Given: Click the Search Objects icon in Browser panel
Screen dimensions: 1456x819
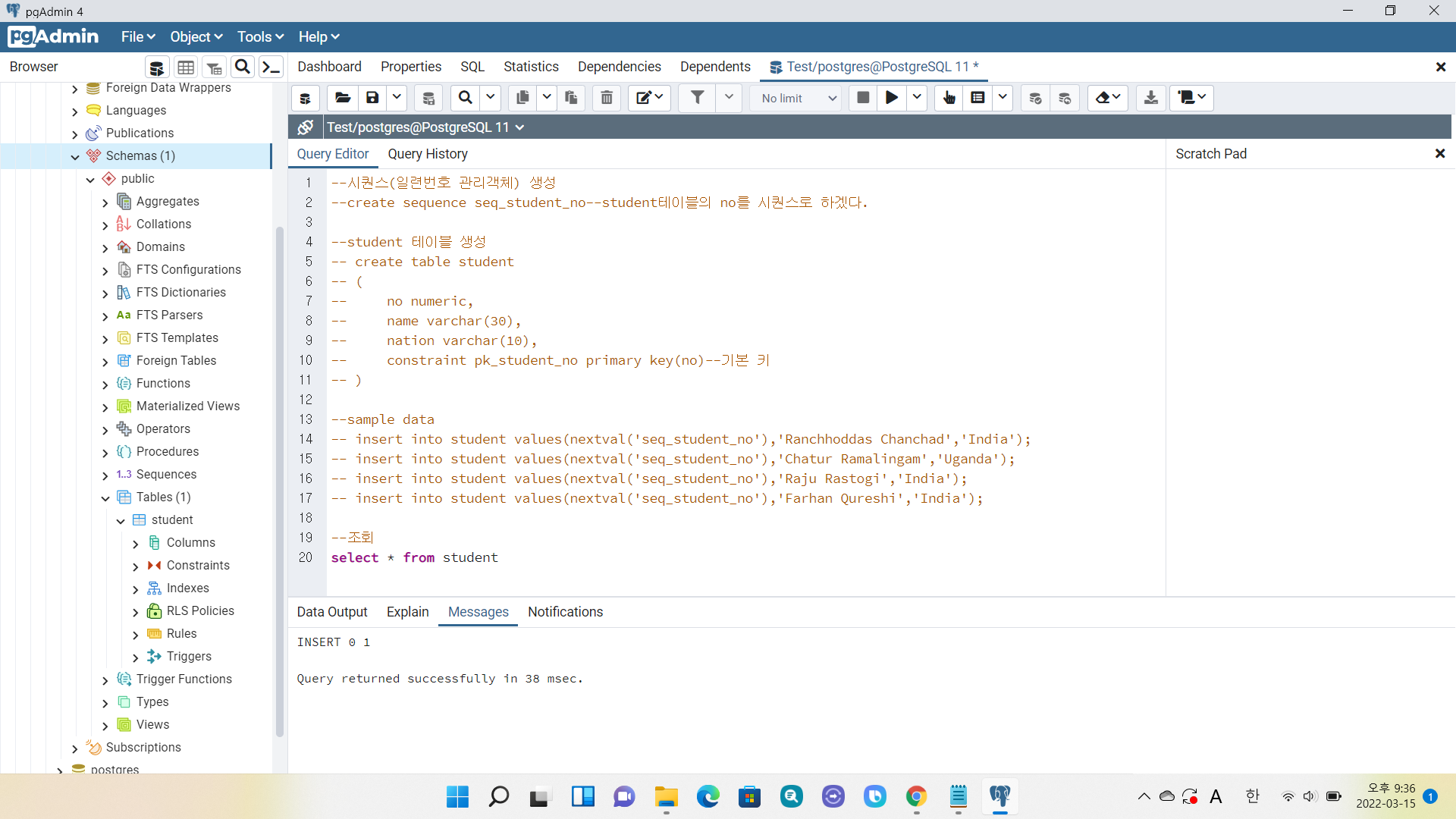Looking at the screenshot, I should [x=243, y=67].
